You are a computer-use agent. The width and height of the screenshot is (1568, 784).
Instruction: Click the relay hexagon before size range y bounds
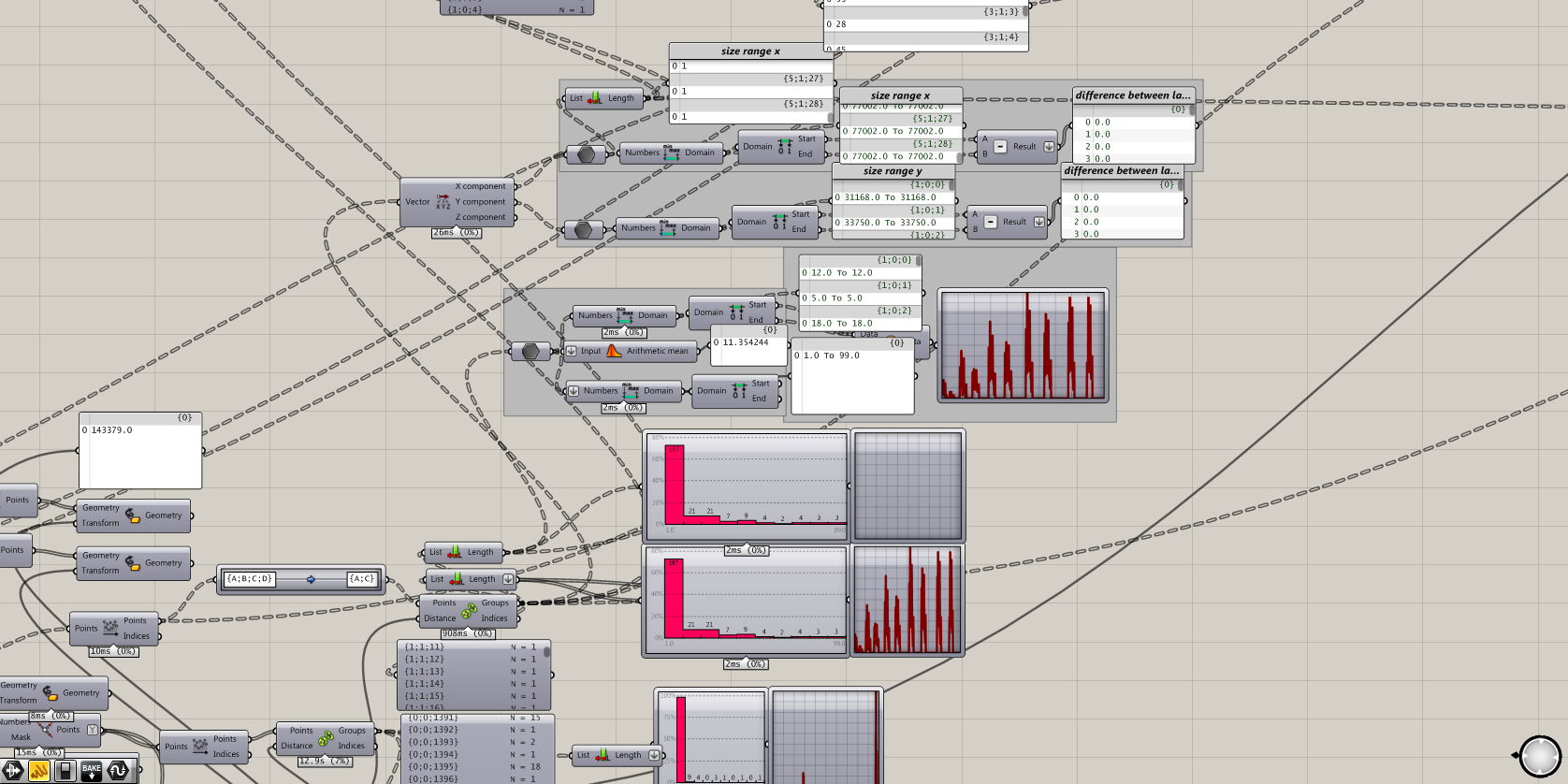point(583,229)
